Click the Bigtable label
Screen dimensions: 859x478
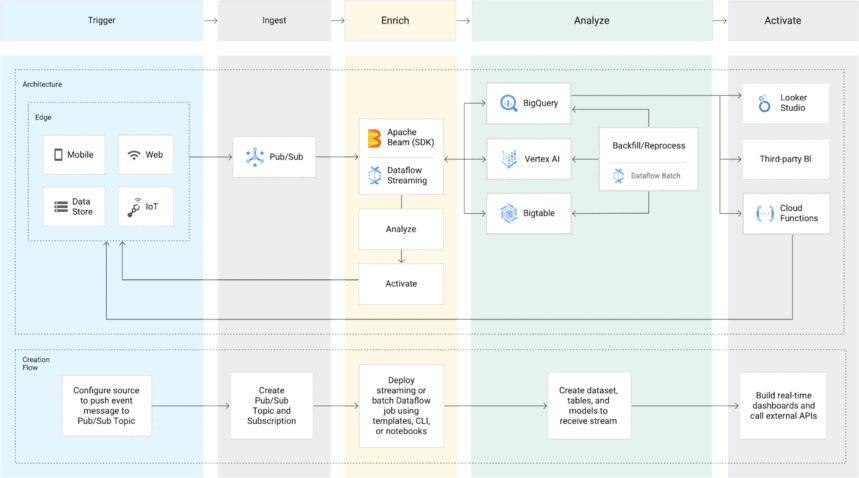click(539, 213)
